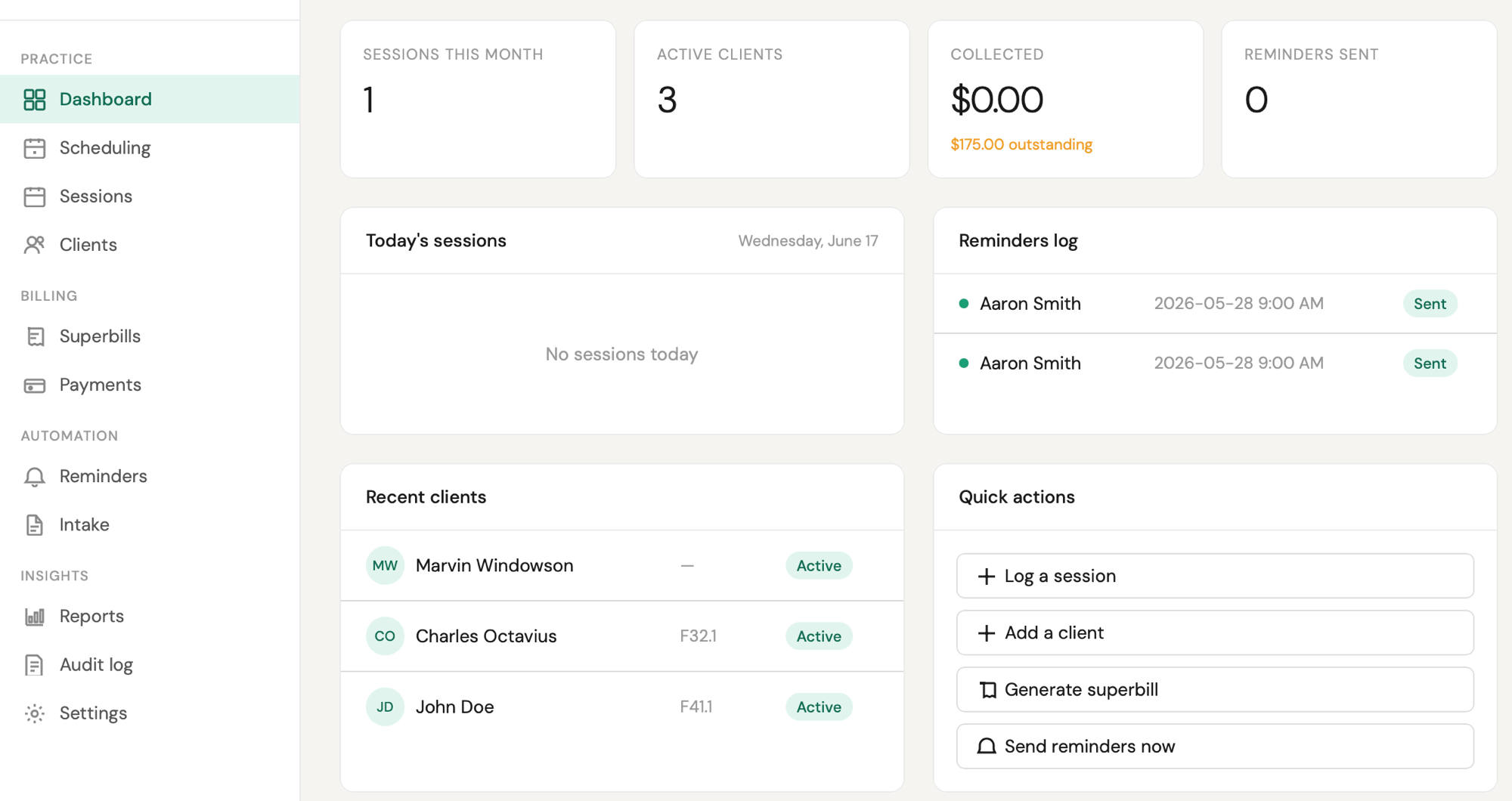Open Reports under Insights
The height and width of the screenshot is (801, 1512).
150,616
